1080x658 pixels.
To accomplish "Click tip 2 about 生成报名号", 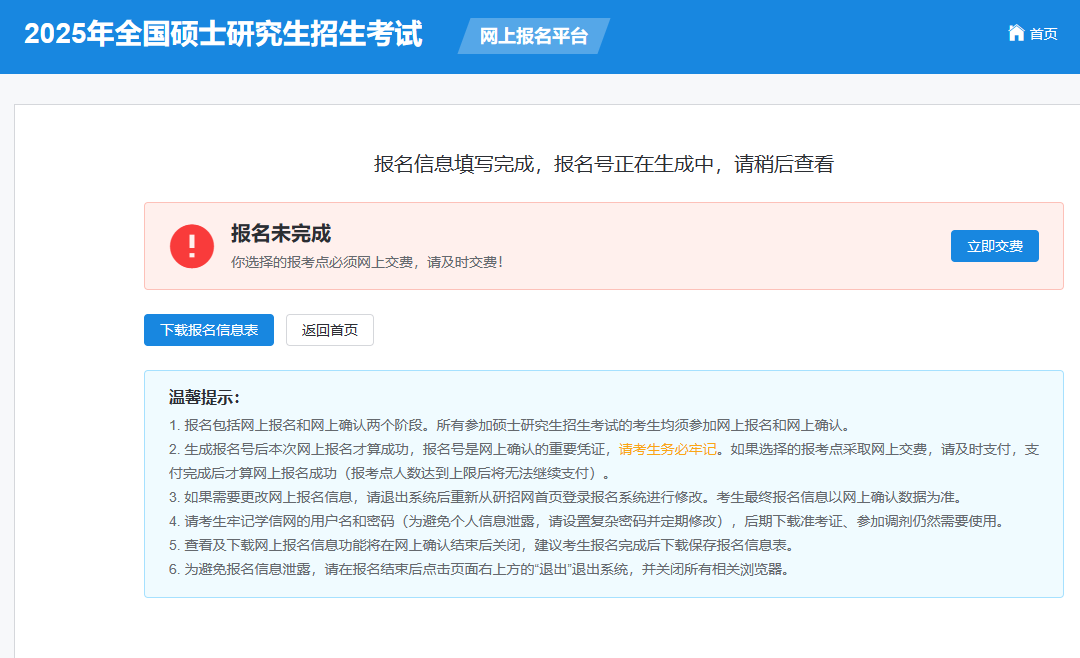I will [450, 449].
